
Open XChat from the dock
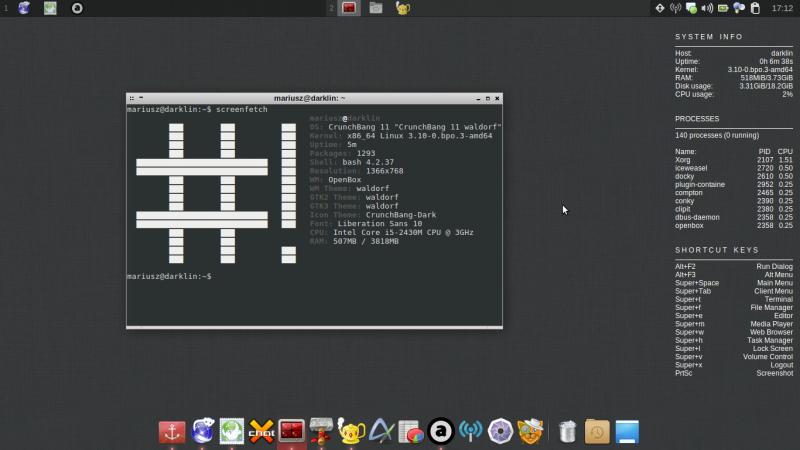click(x=262, y=431)
